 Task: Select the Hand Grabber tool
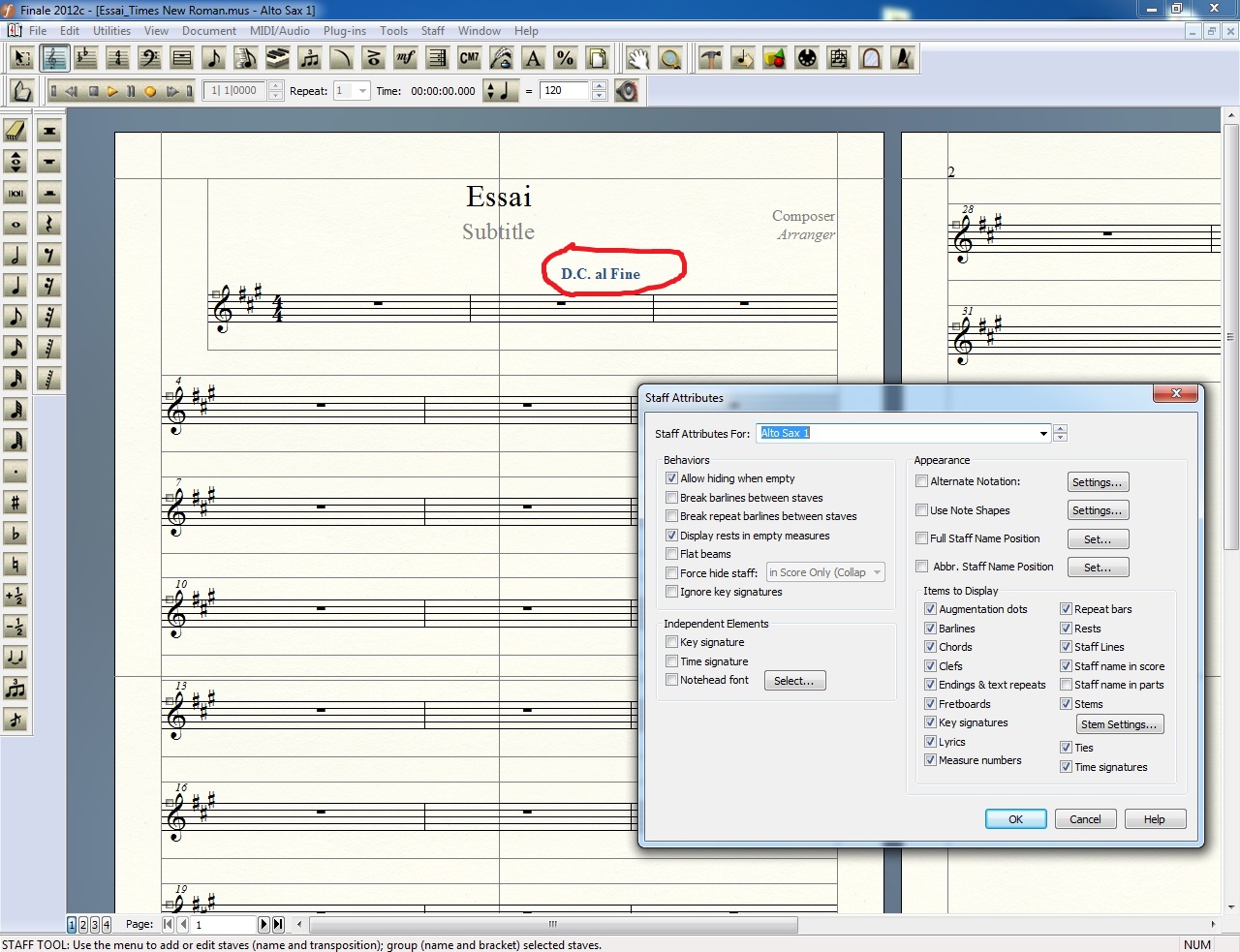point(637,58)
